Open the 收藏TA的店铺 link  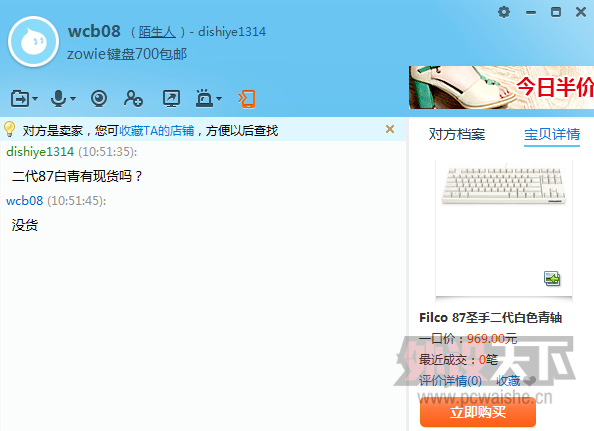(x=156, y=131)
